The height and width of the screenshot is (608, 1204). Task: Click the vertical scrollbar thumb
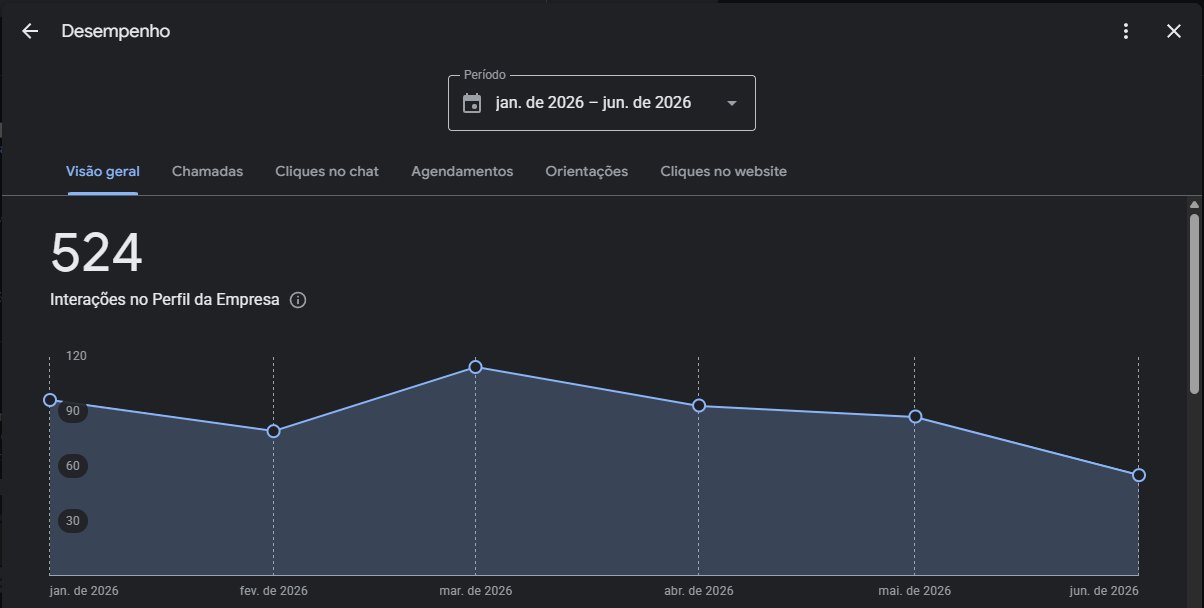(x=1194, y=303)
